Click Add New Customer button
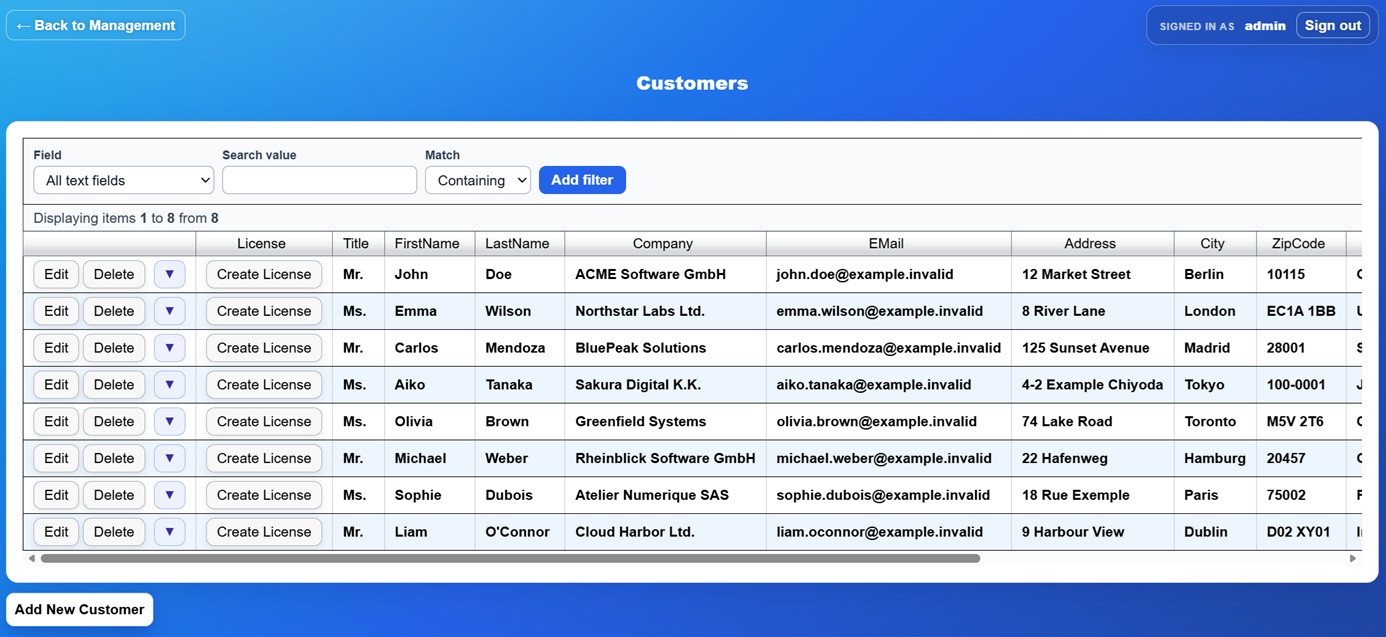1386x637 pixels. click(x=80, y=609)
